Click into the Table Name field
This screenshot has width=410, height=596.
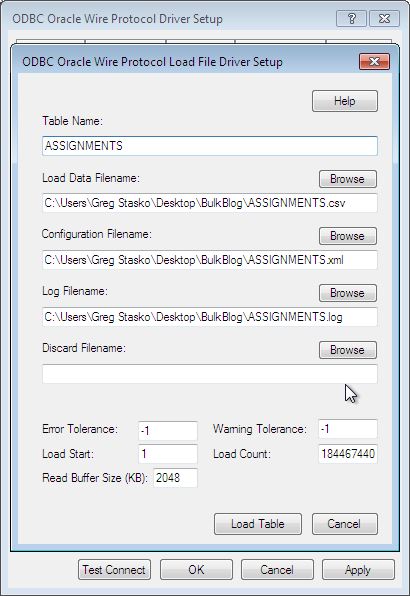[210, 146]
